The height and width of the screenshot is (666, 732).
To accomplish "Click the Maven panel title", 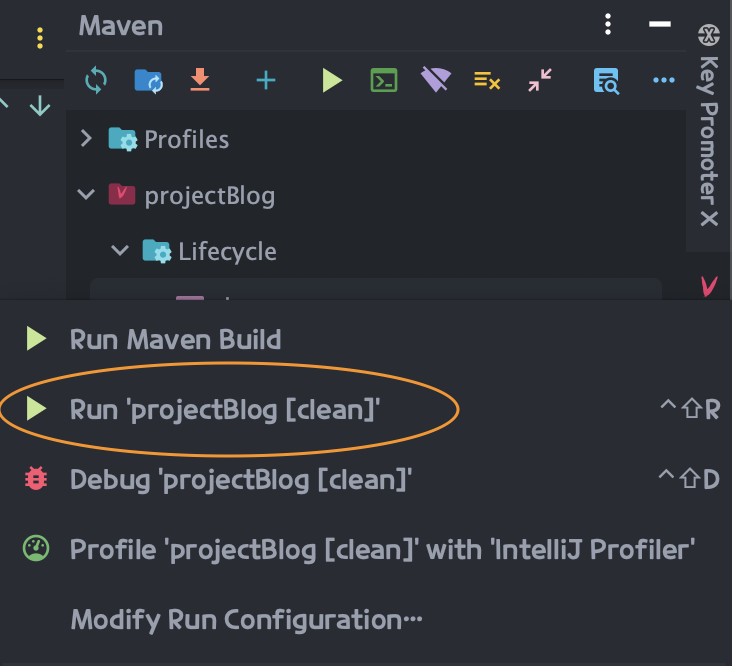I will point(121,25).
